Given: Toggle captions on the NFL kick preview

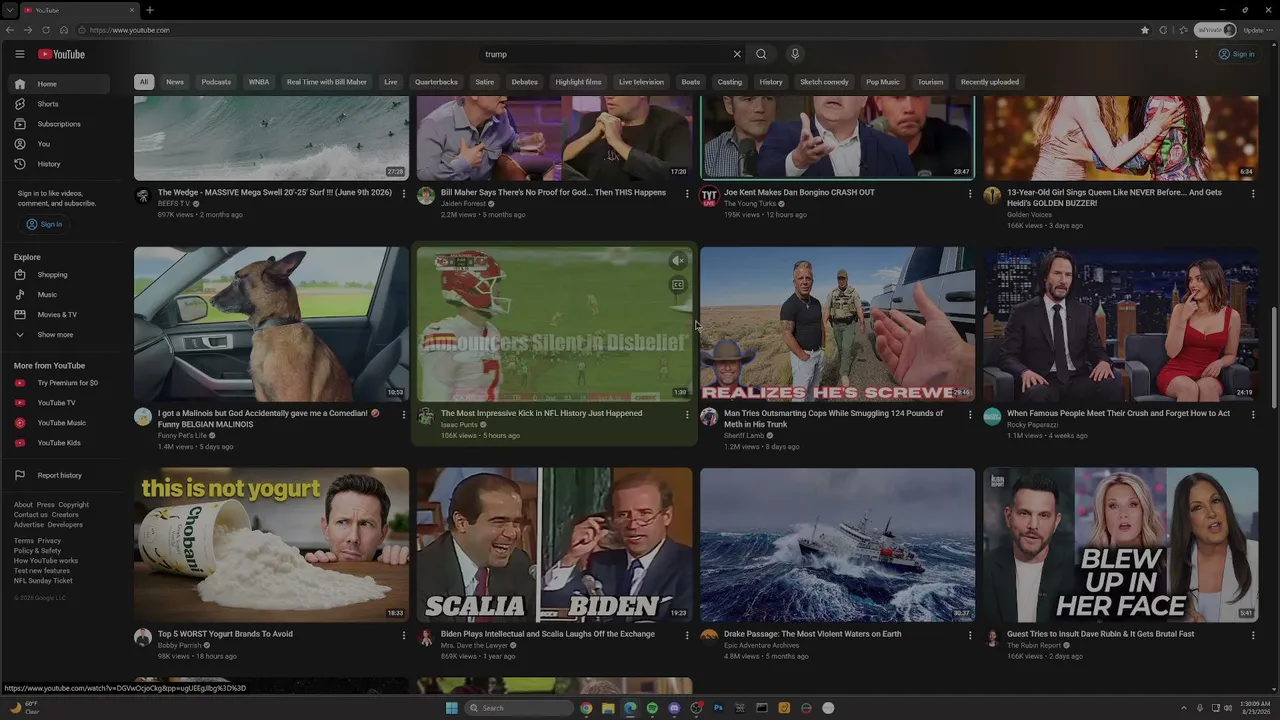Looking at the screenshot, I should [x=678, y=285].
